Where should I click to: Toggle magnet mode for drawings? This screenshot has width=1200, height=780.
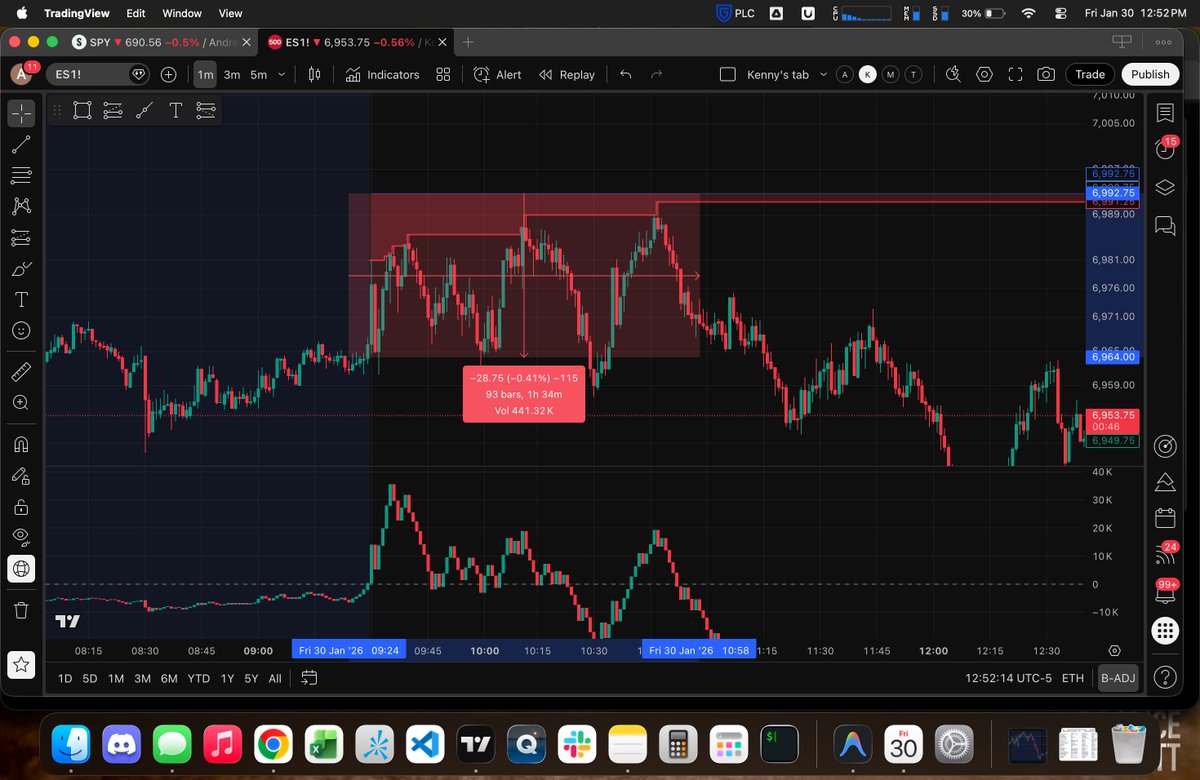click(x=21, y=444)
